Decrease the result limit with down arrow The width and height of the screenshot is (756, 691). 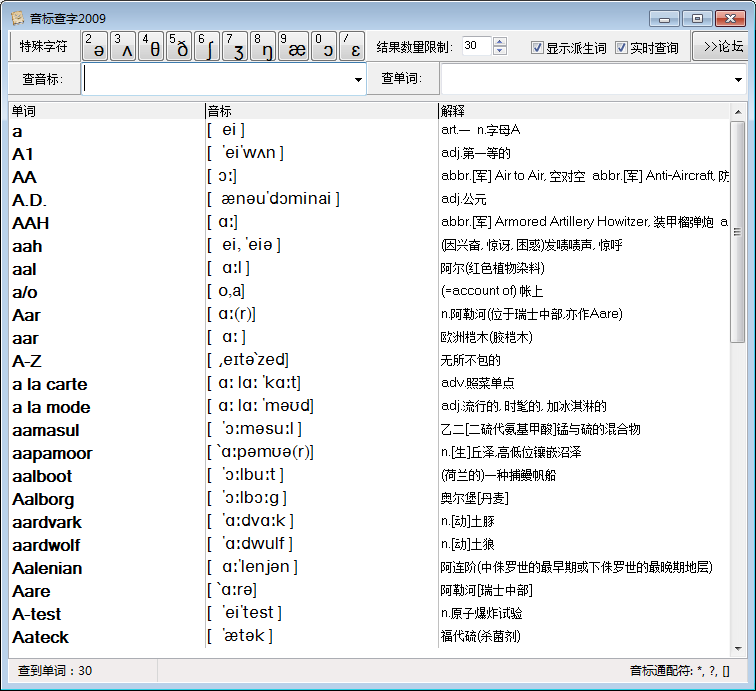pyautogui.click(x=500, y=51)
